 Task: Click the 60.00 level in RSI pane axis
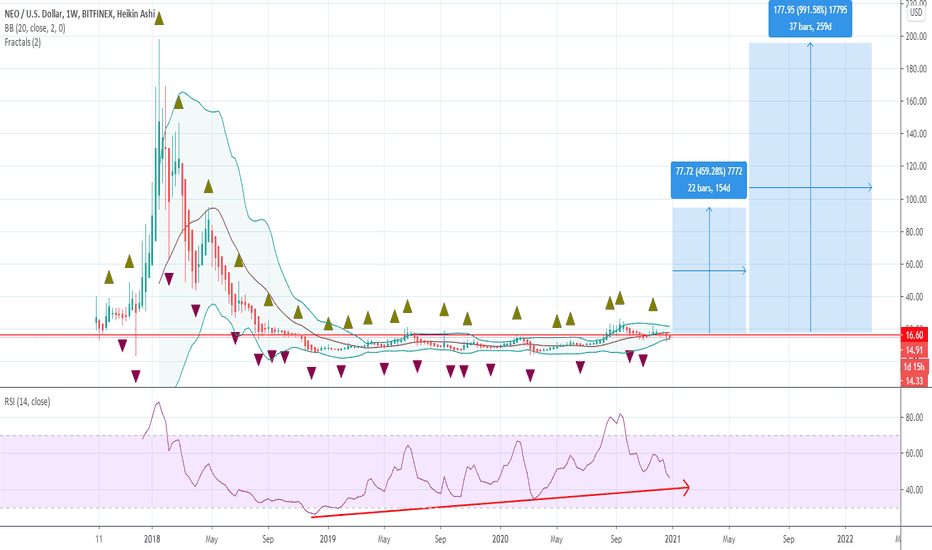coord(914,454)
